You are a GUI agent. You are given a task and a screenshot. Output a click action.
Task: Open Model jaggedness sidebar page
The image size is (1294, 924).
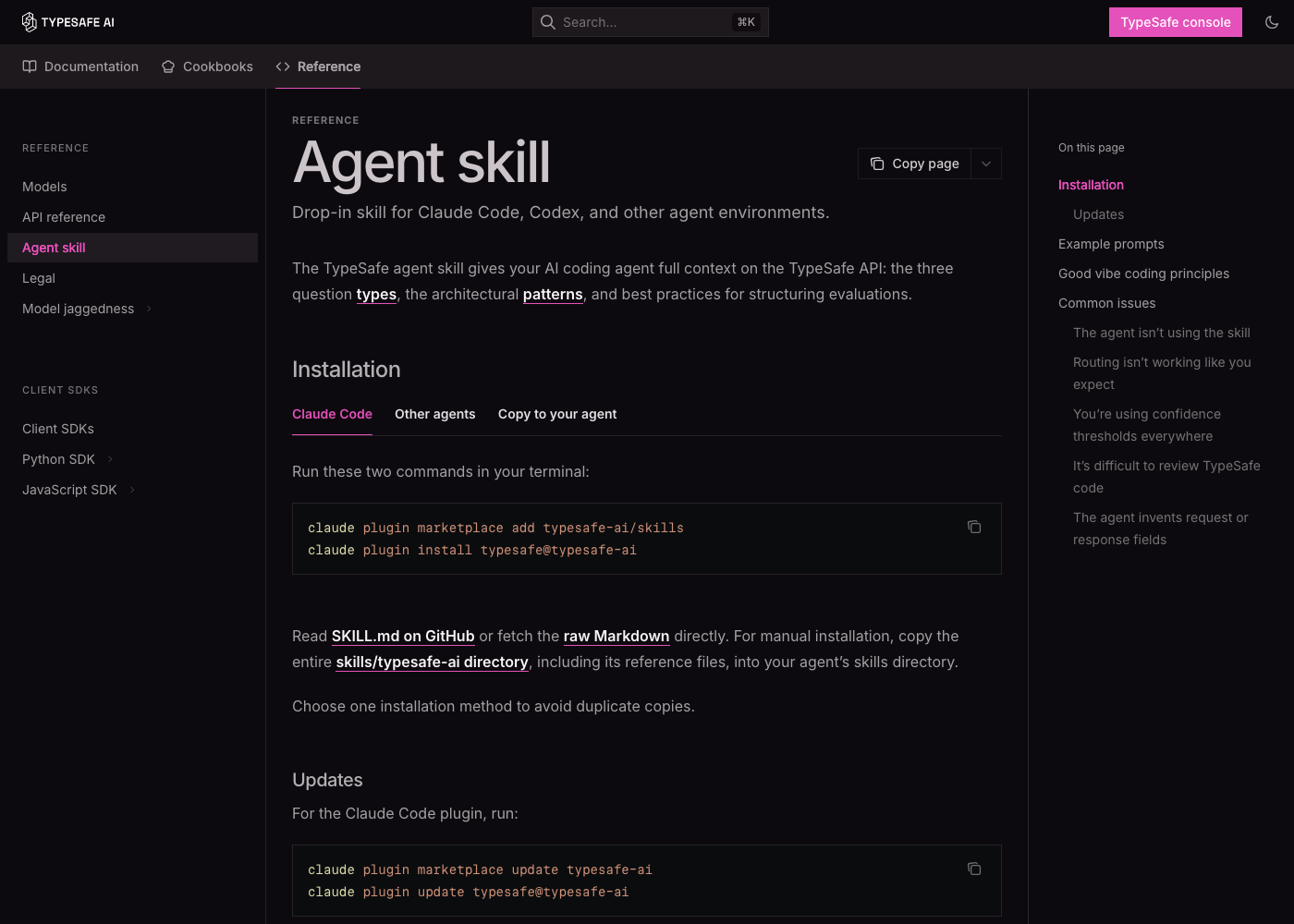[x=78, y=309]
